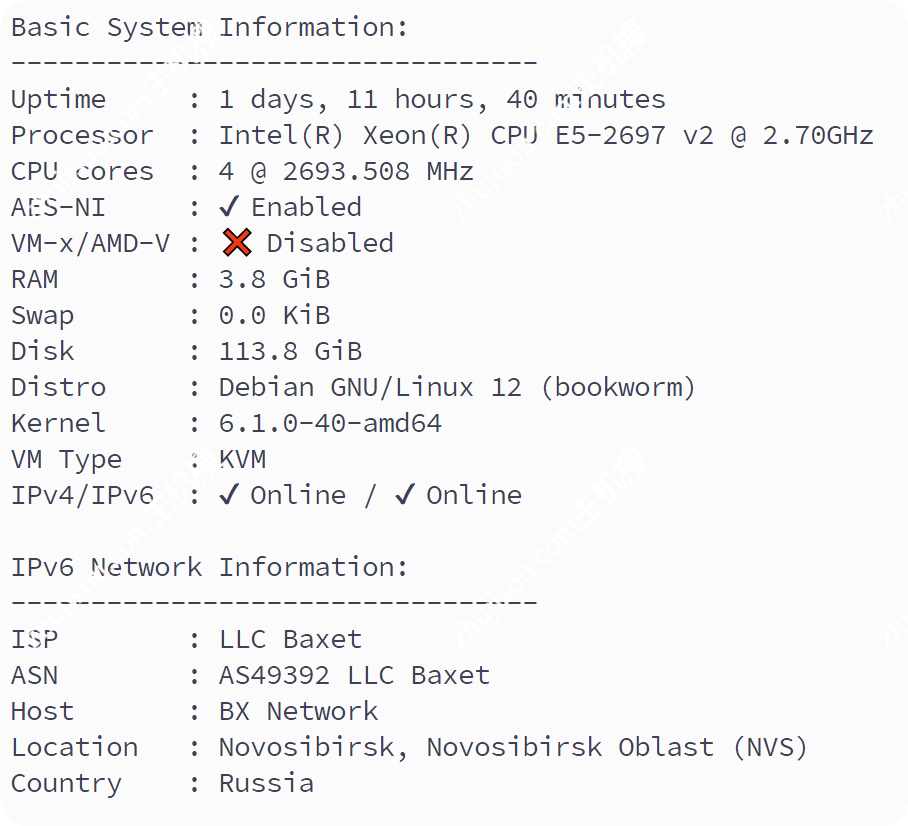Click the Basic System Information heading
The width and height of the screenshot is (908, 826).
[210, 28]
